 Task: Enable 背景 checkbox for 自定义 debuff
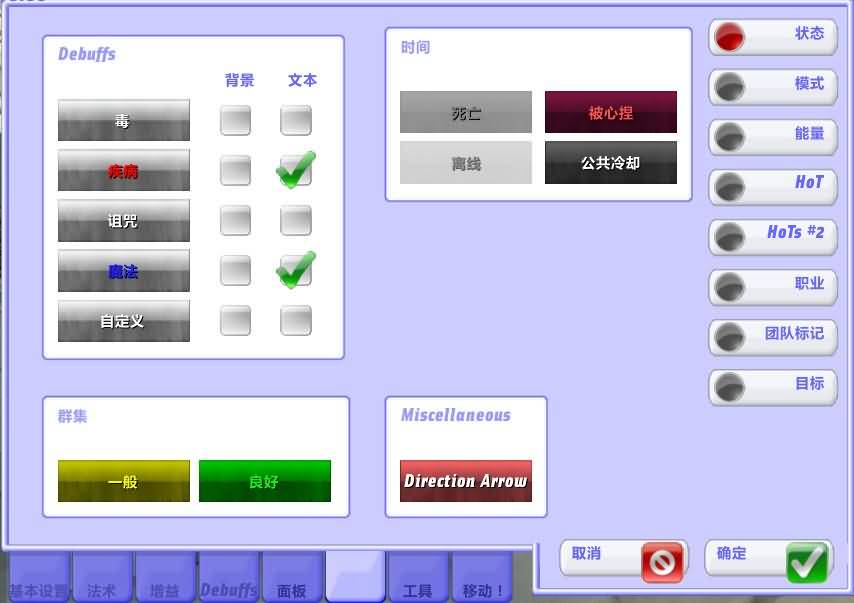click(235, 321)
